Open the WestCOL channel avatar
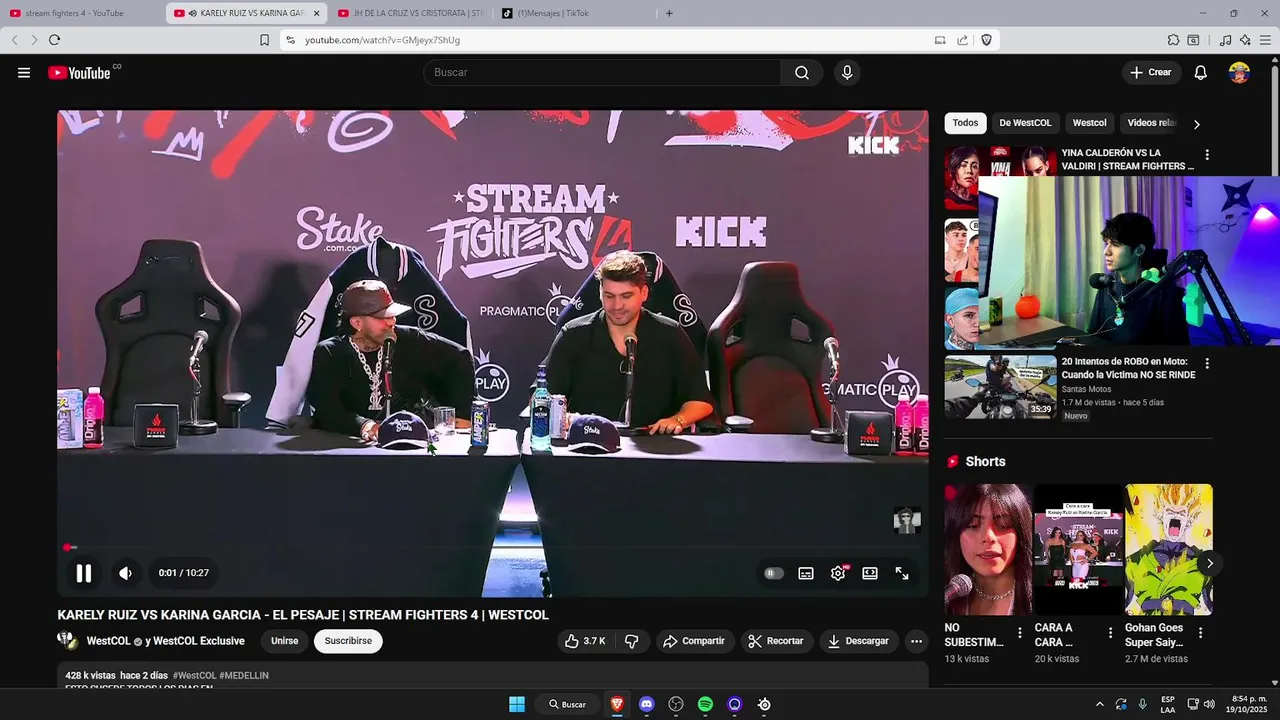The width and height of the screenshot is (1280, 720). 67,641
